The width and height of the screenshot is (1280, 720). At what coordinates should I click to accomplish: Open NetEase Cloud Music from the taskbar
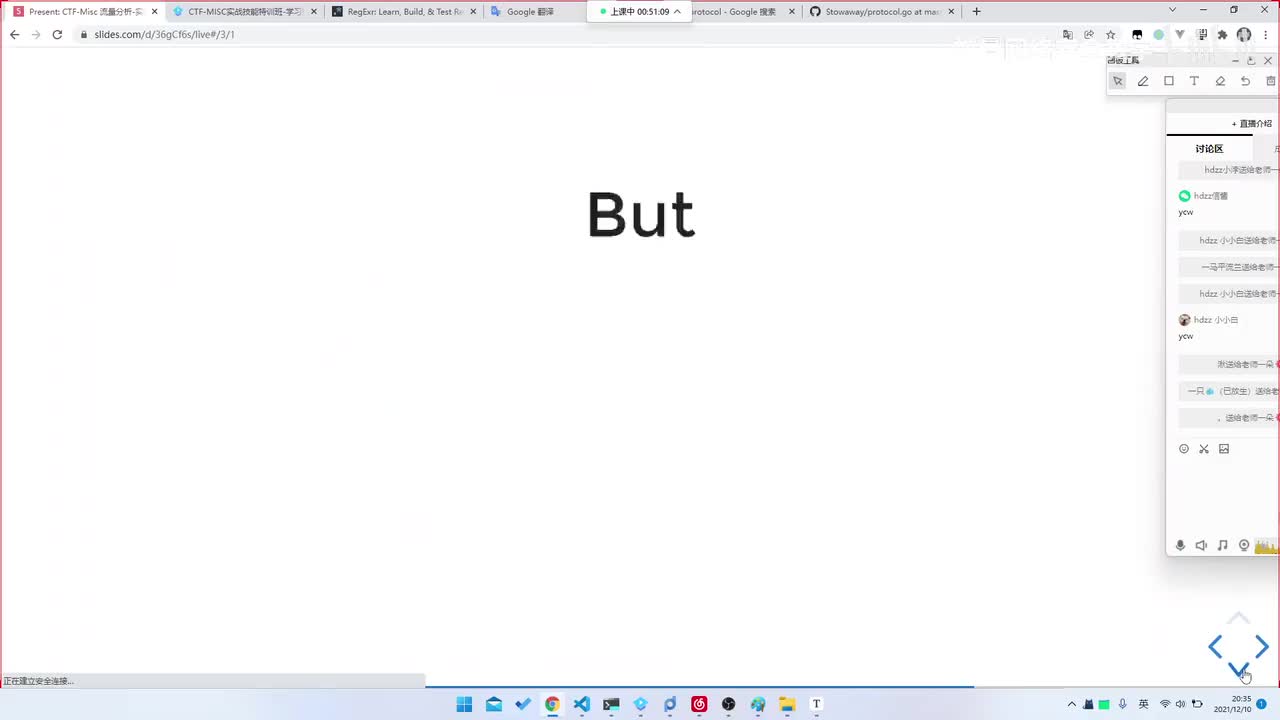[699, 704]
